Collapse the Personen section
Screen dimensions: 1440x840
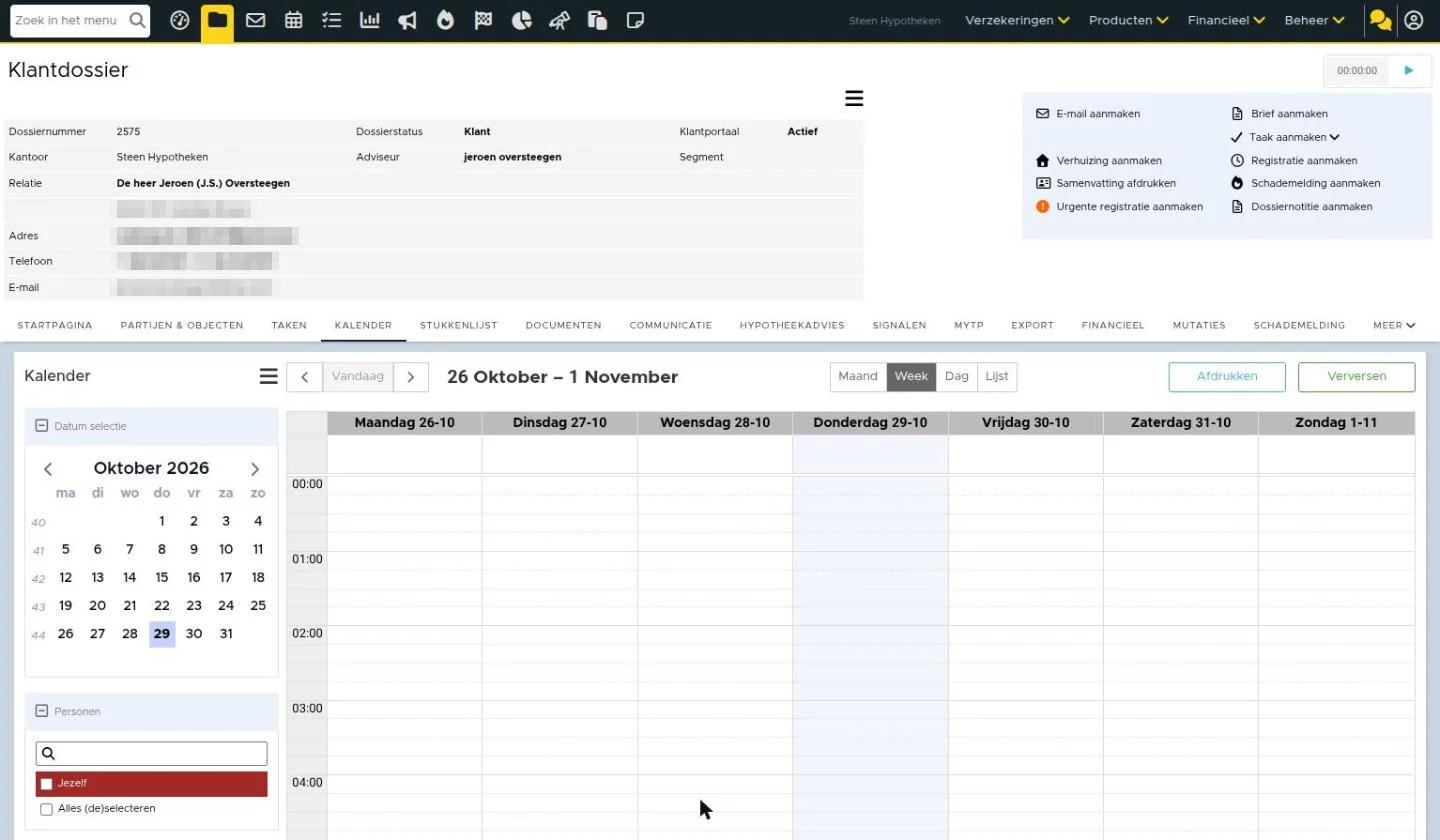pos(42,711)
